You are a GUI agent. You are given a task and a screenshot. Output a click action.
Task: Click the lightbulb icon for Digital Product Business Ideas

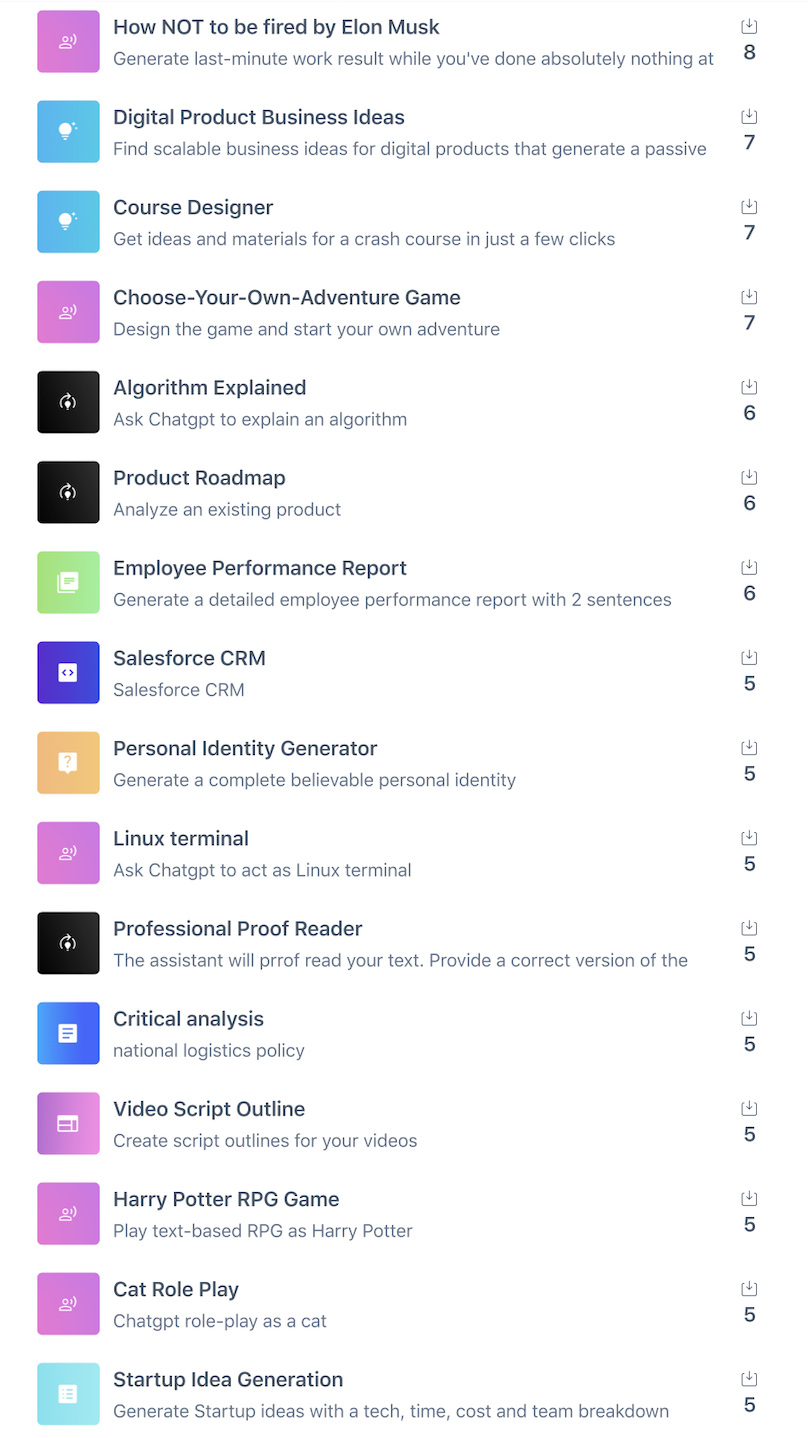coord(68,132)
